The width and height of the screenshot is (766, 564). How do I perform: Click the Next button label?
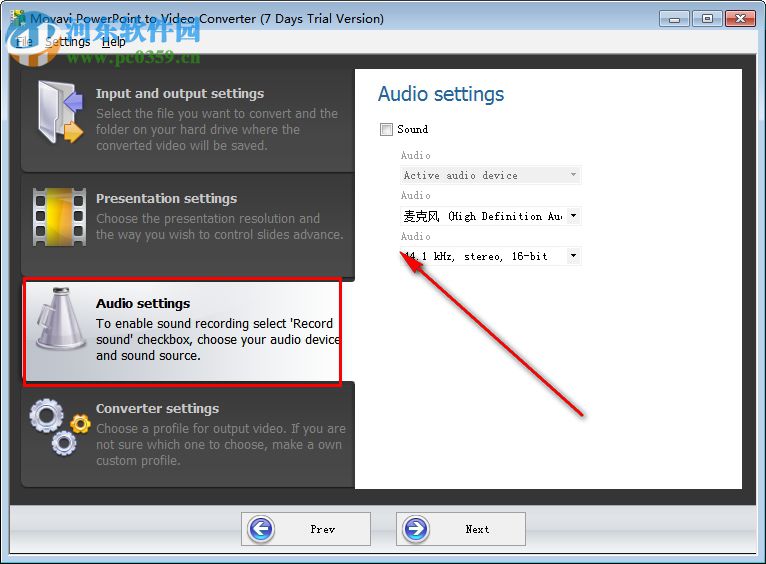pos(477,529)
